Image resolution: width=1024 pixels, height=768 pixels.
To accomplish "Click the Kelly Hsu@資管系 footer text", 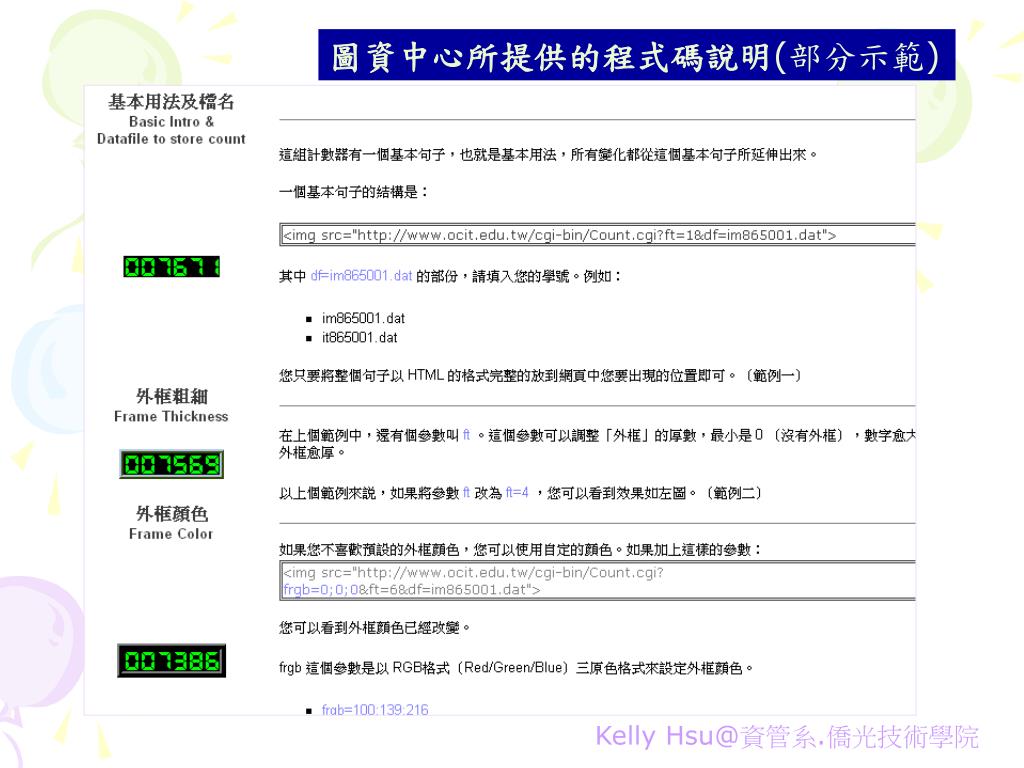I will pos(787,737).
